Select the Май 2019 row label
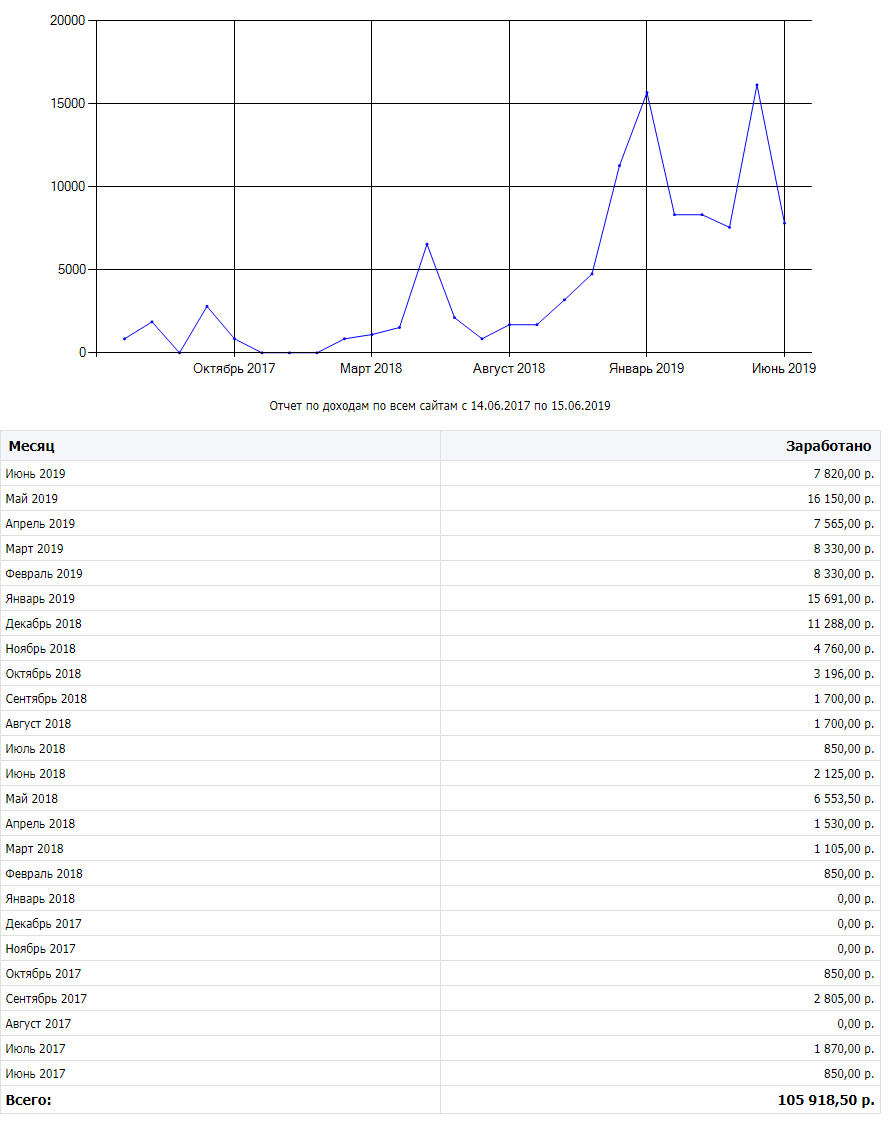The image size is (892, 1128). (32, 499)
